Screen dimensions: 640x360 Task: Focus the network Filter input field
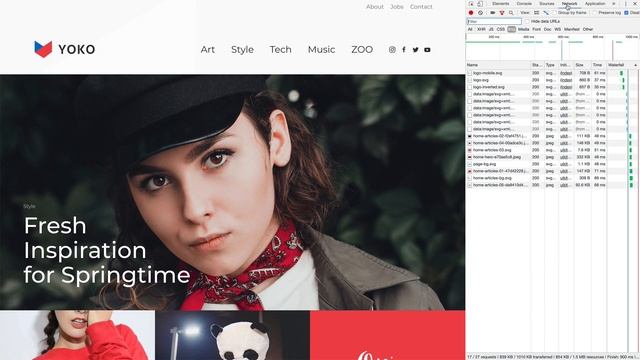494,21
